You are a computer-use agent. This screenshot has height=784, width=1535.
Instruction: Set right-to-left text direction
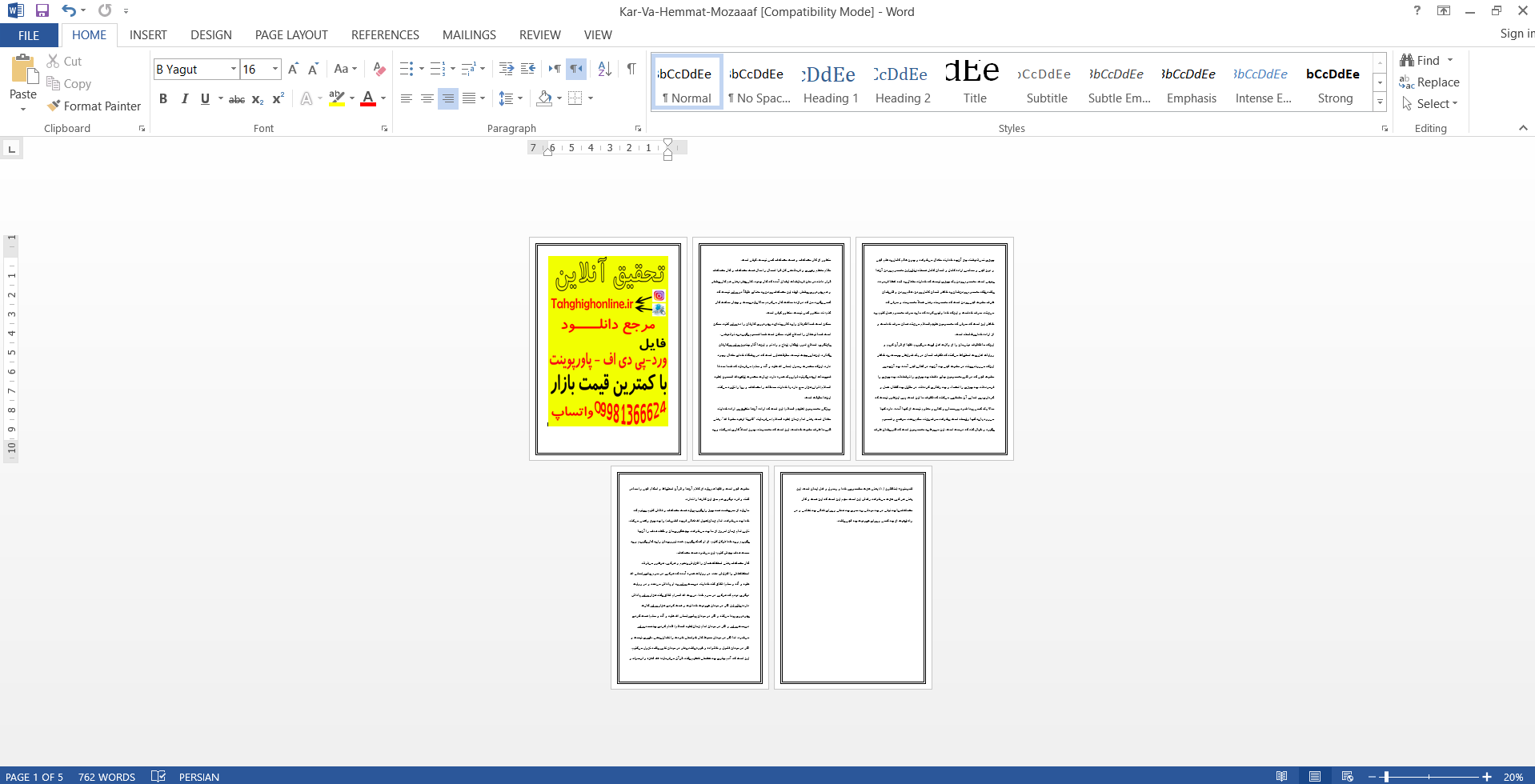pyautogui.click(x=576, y=69)
